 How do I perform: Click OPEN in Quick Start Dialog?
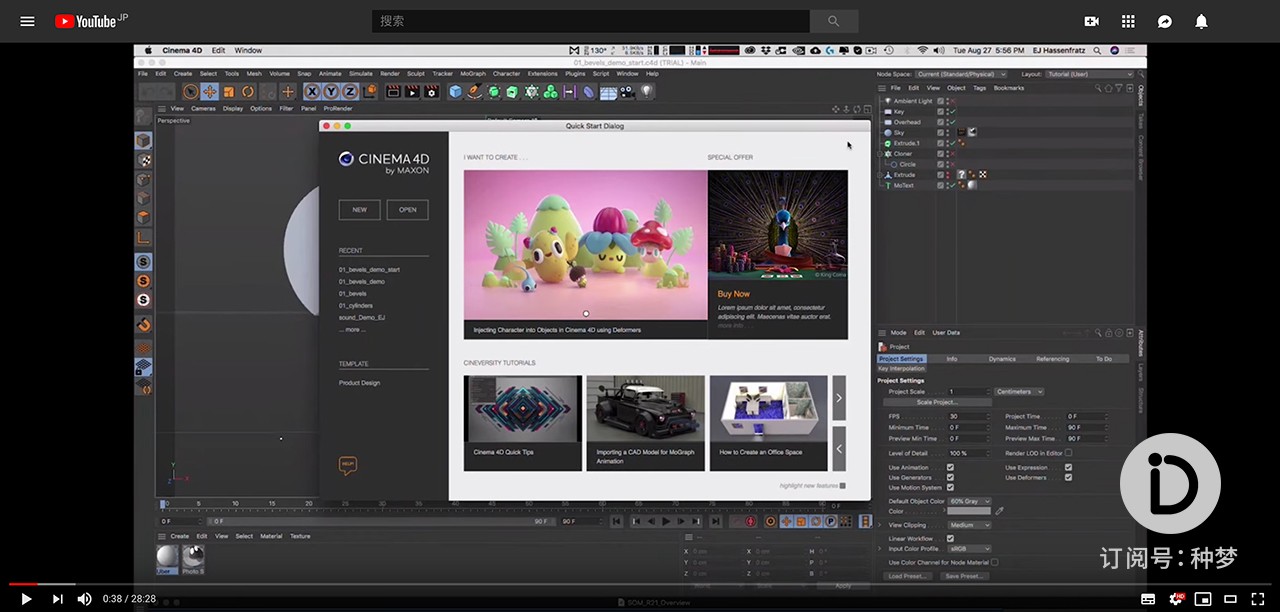(x=408, y=210)
